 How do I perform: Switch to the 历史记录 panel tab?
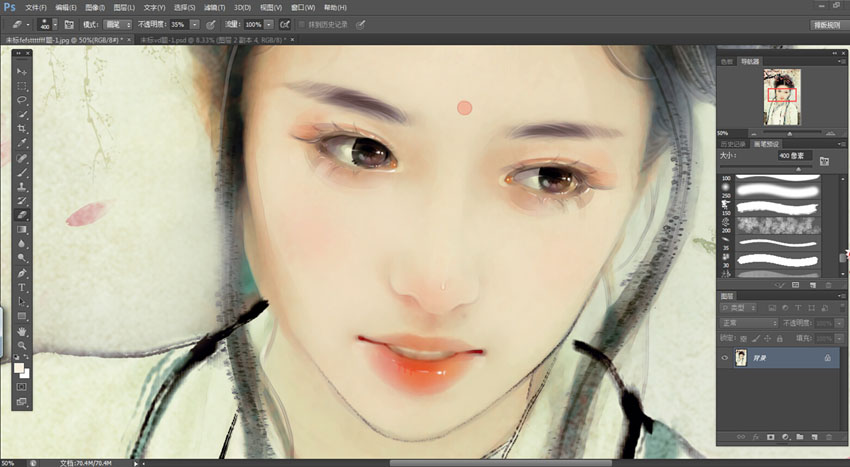click(735, 146)
